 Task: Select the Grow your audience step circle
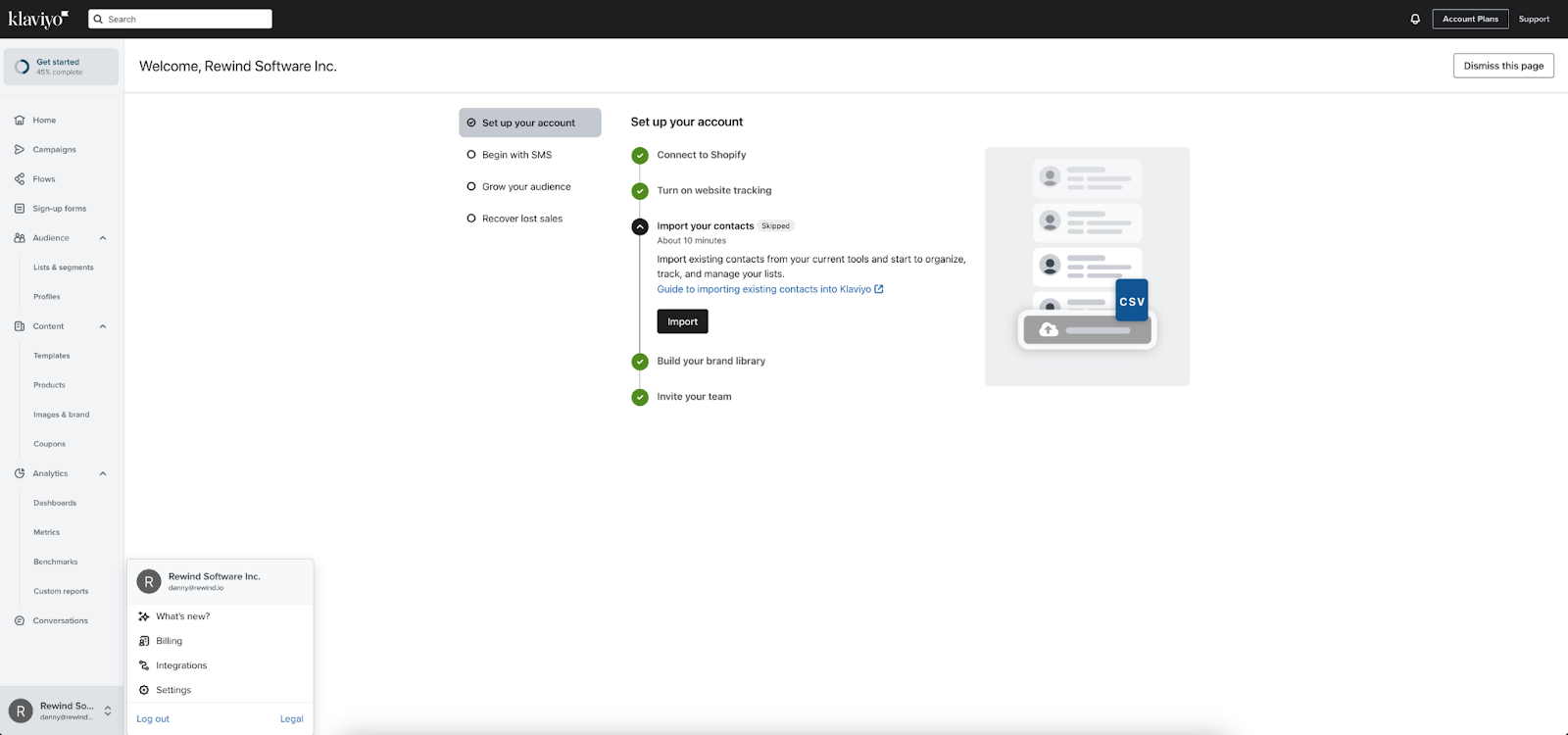click(x=471, y=186)
